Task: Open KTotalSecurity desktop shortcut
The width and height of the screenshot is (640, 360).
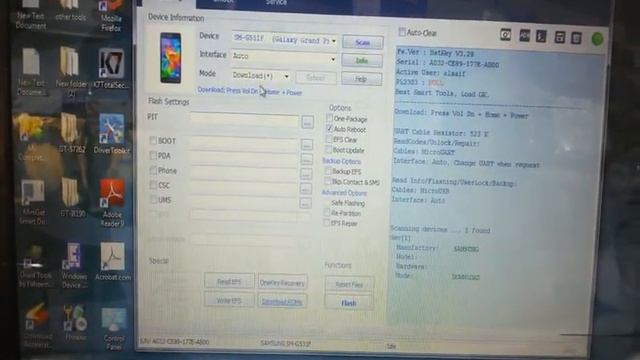Action: [111, 69]
